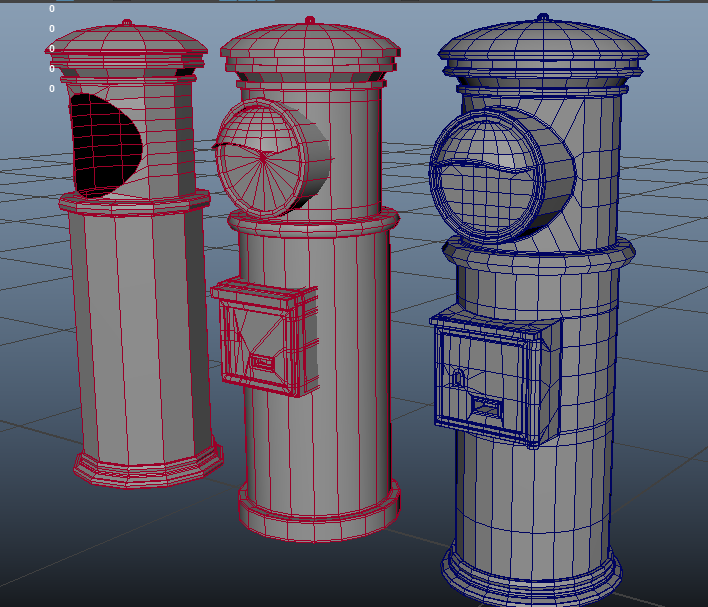
Task: Pick the black hollow opening on octagonal post box
Action: coord(105,145)
